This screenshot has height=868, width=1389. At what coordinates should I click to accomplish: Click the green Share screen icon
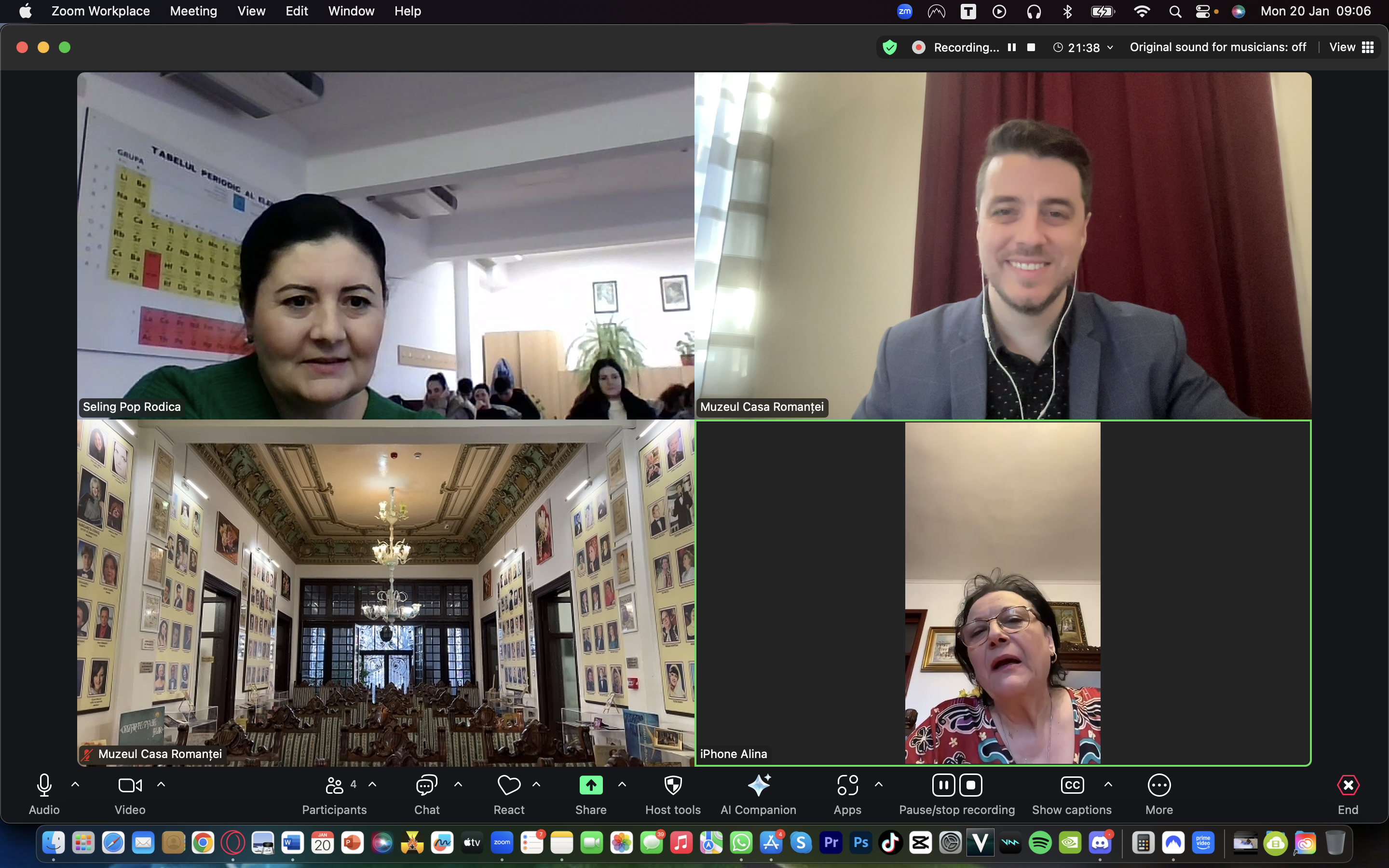(591, 785)
